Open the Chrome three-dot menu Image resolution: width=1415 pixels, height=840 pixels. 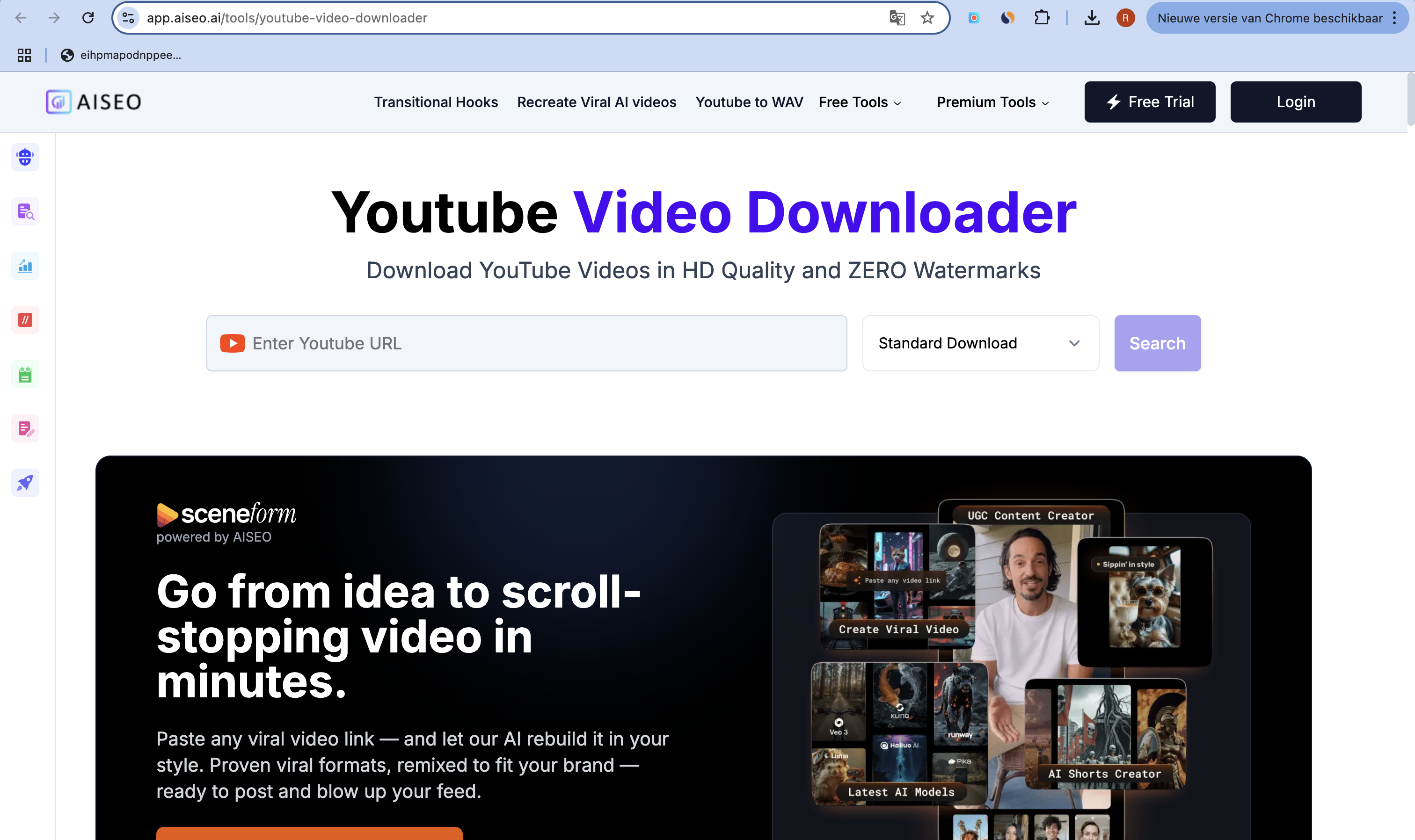[x=1394, y=18]
